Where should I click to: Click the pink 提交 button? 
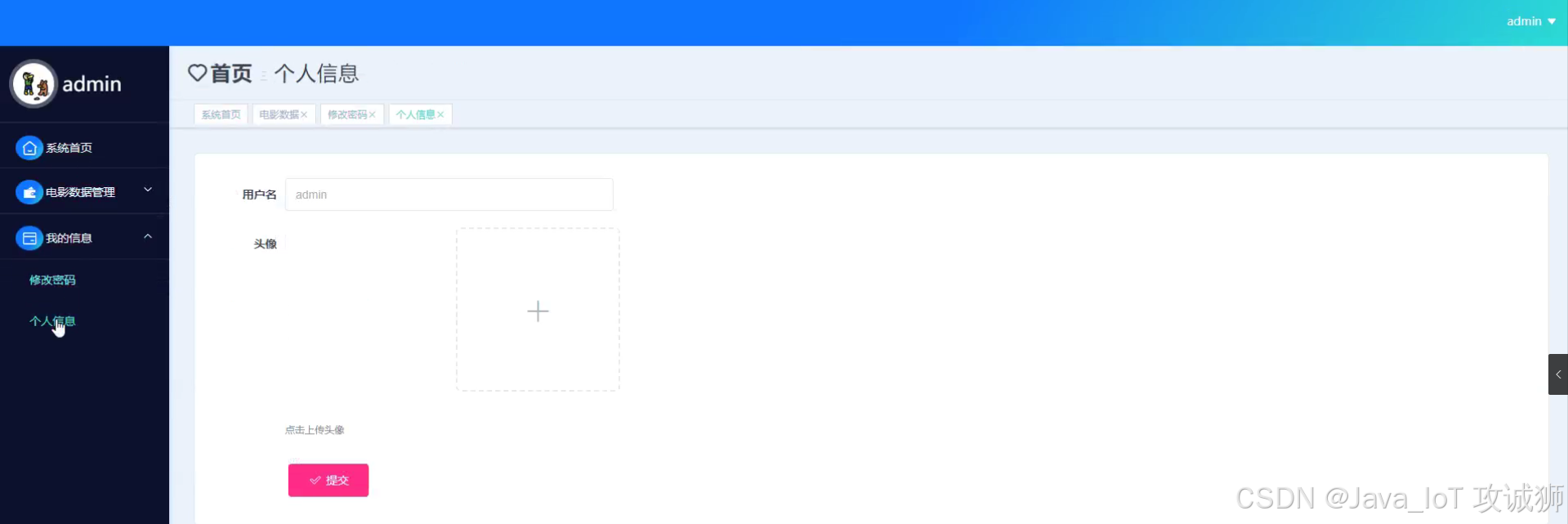(x=328, y=480)
